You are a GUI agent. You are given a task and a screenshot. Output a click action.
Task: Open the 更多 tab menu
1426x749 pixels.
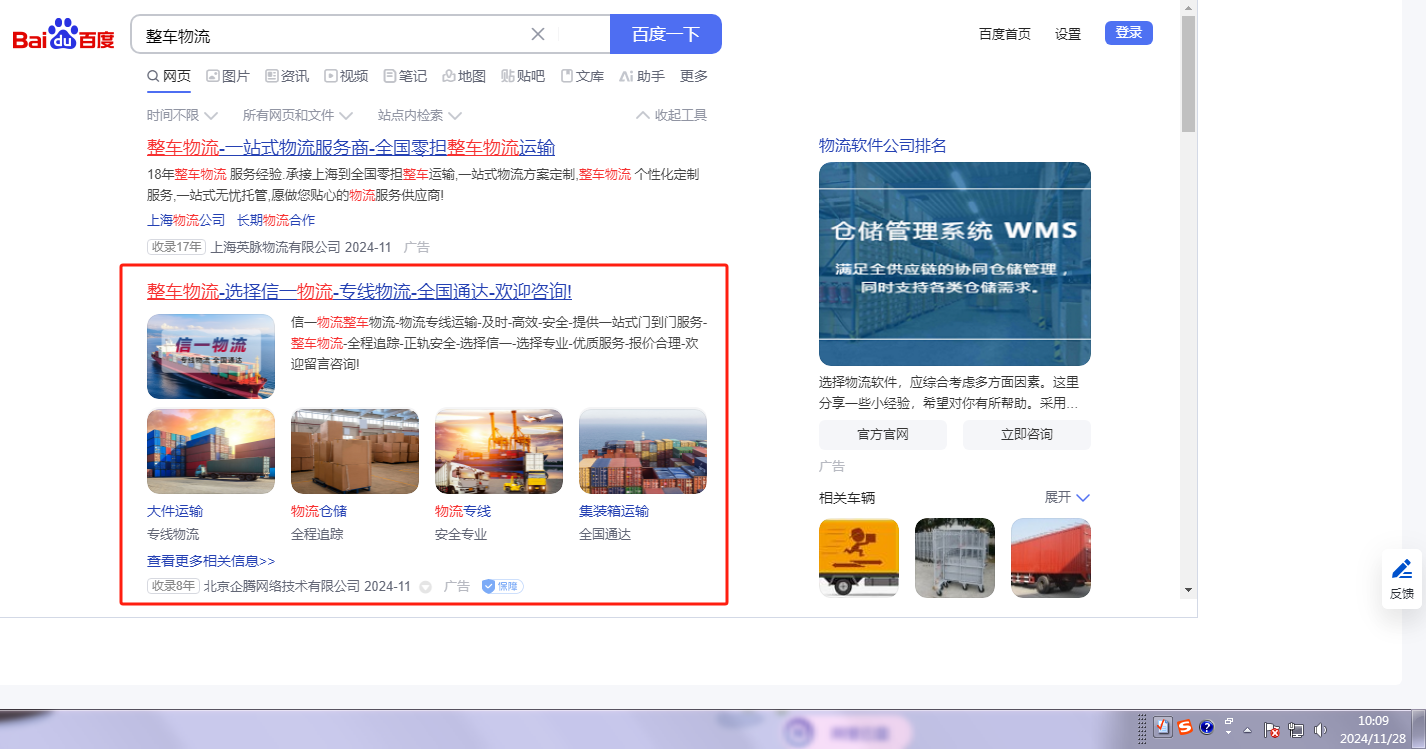click(694, 76)
